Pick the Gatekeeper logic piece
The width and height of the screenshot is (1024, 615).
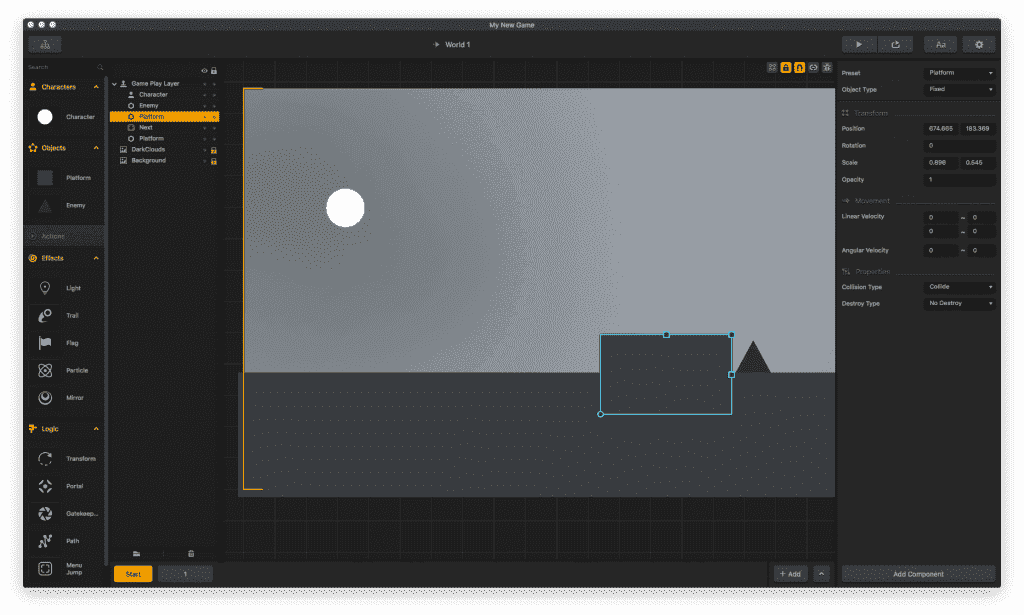[x=45, y=514]
